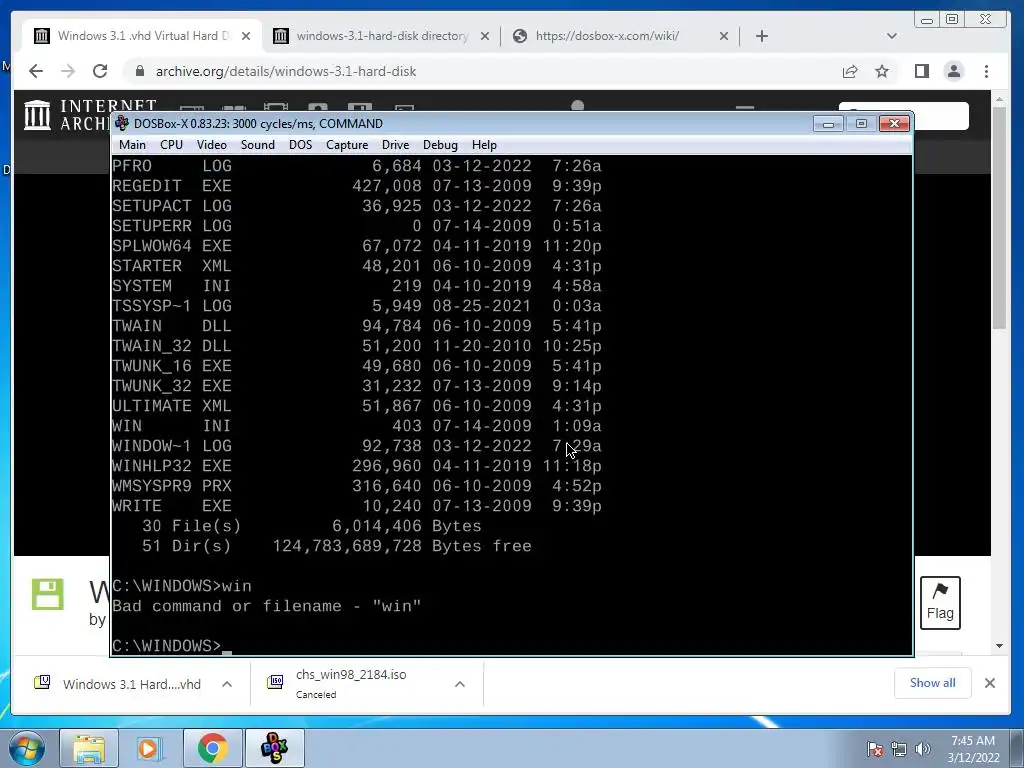Open the DOS menu in DOSBox-X
Viewport: 1024px width, 768px height.
(x=300, y=145)
